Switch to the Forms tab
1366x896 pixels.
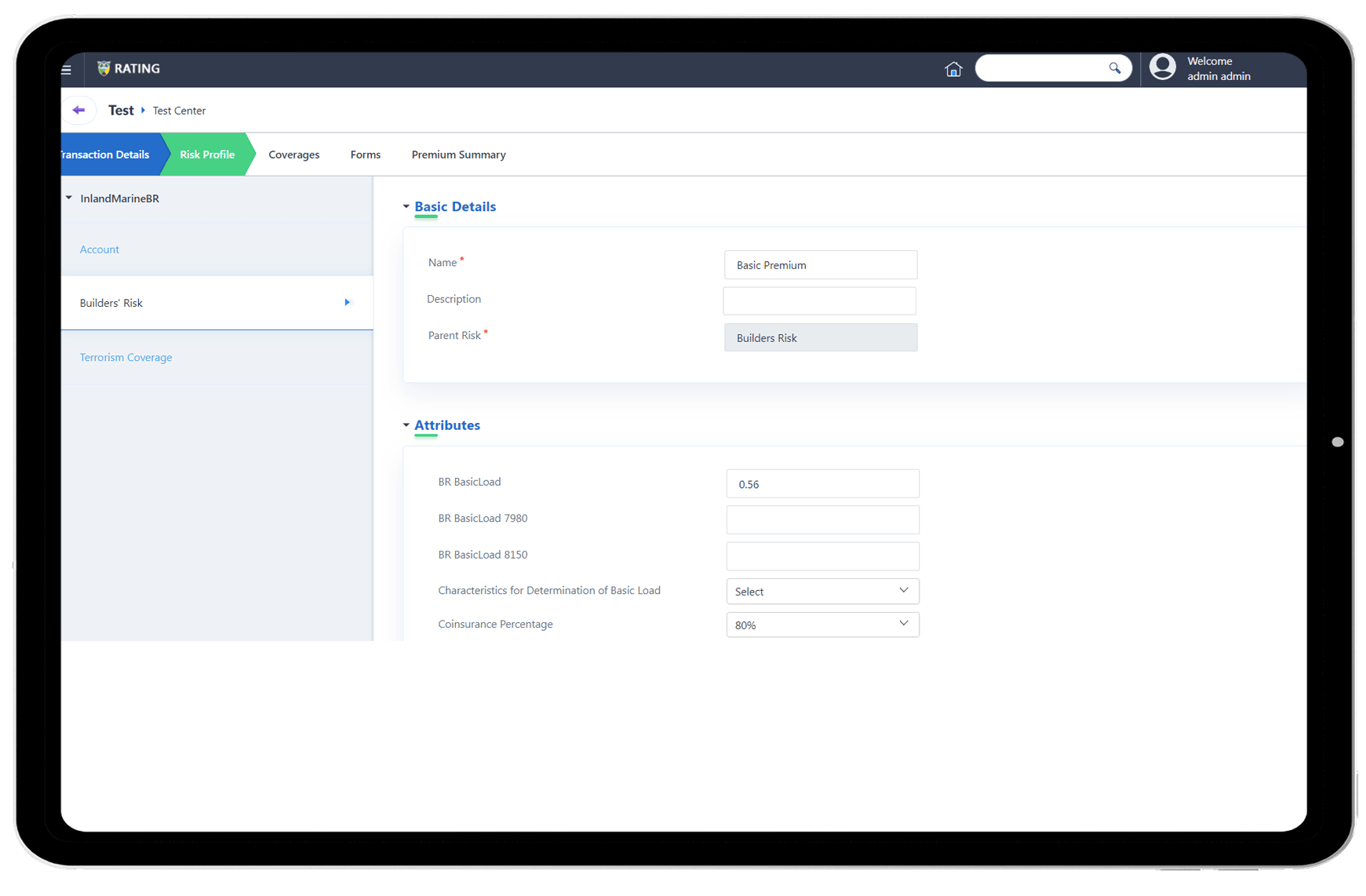365,155
